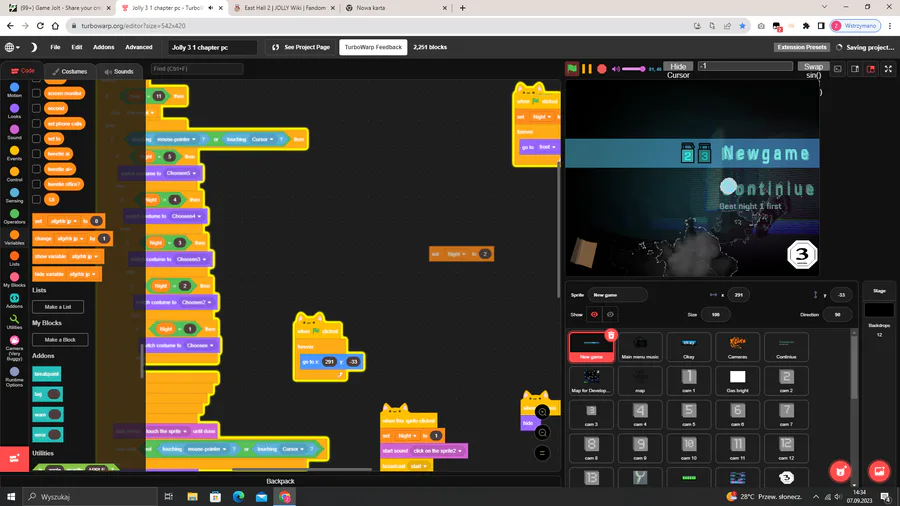
Task: Open the File menu
Action: click(x=55, y=47)
